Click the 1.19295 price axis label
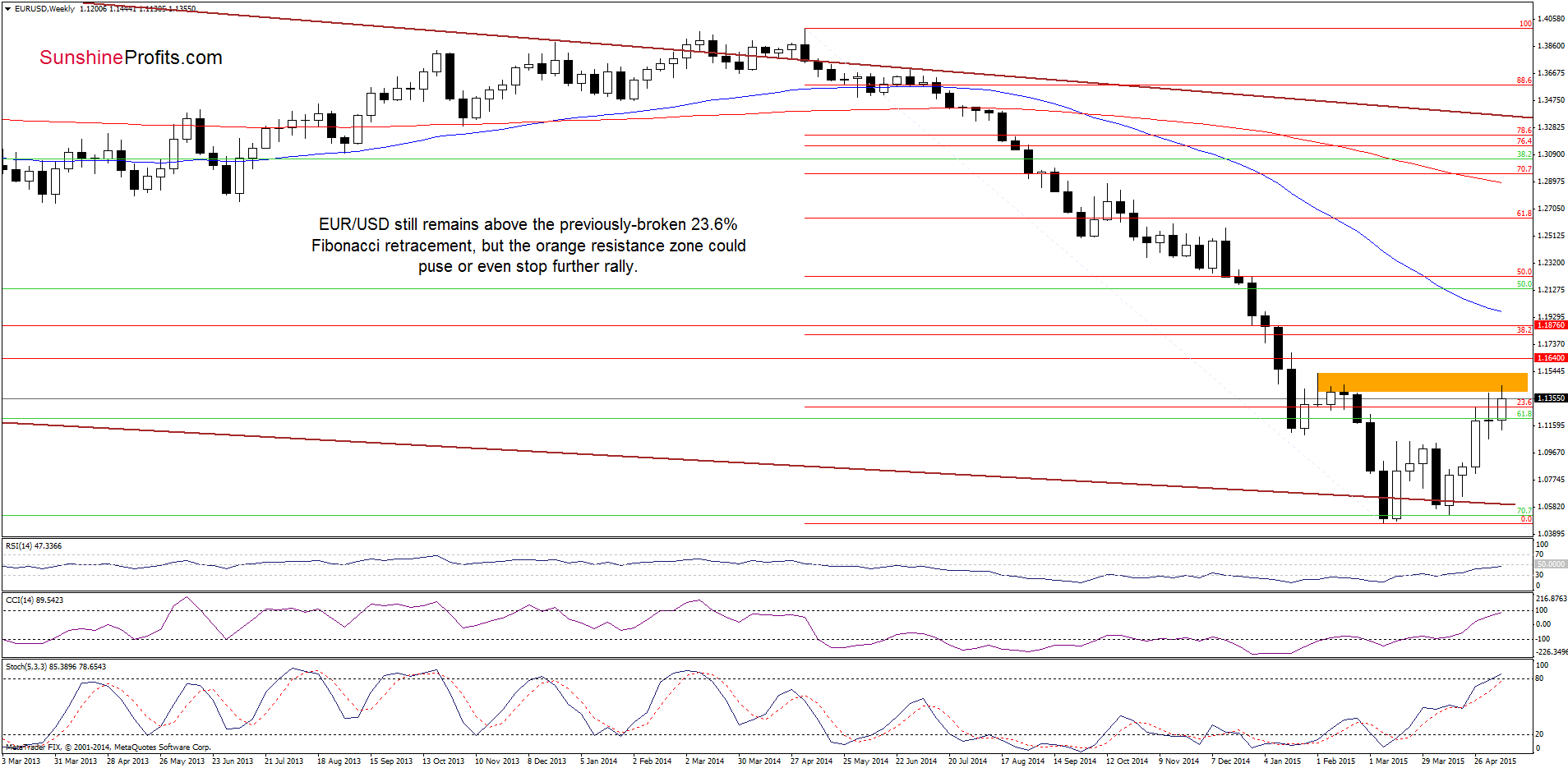Screen dimensions: 1568x768 1551,317
